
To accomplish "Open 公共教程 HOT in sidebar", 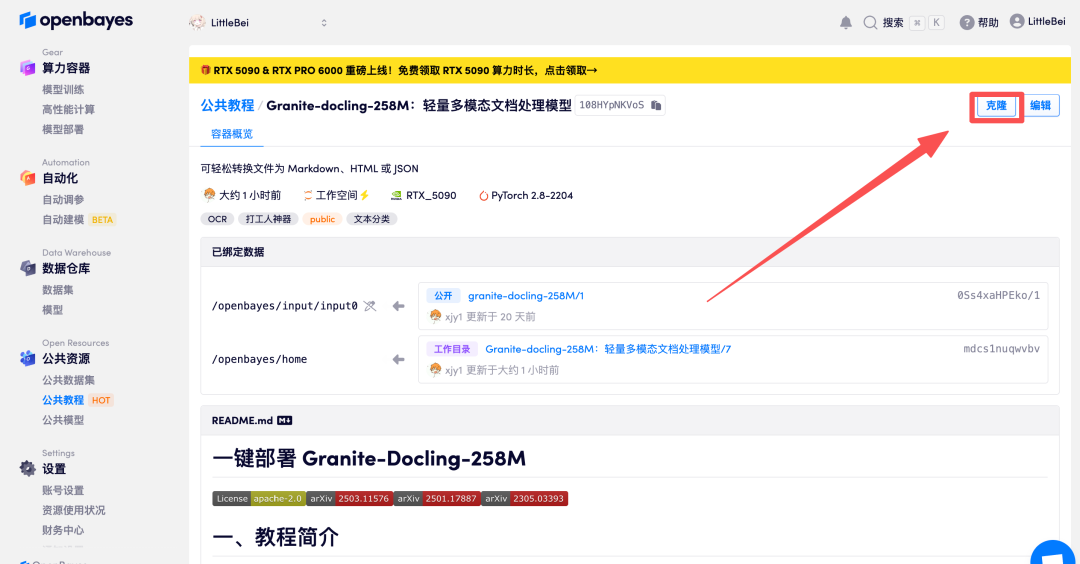I will tap(77, 400).
